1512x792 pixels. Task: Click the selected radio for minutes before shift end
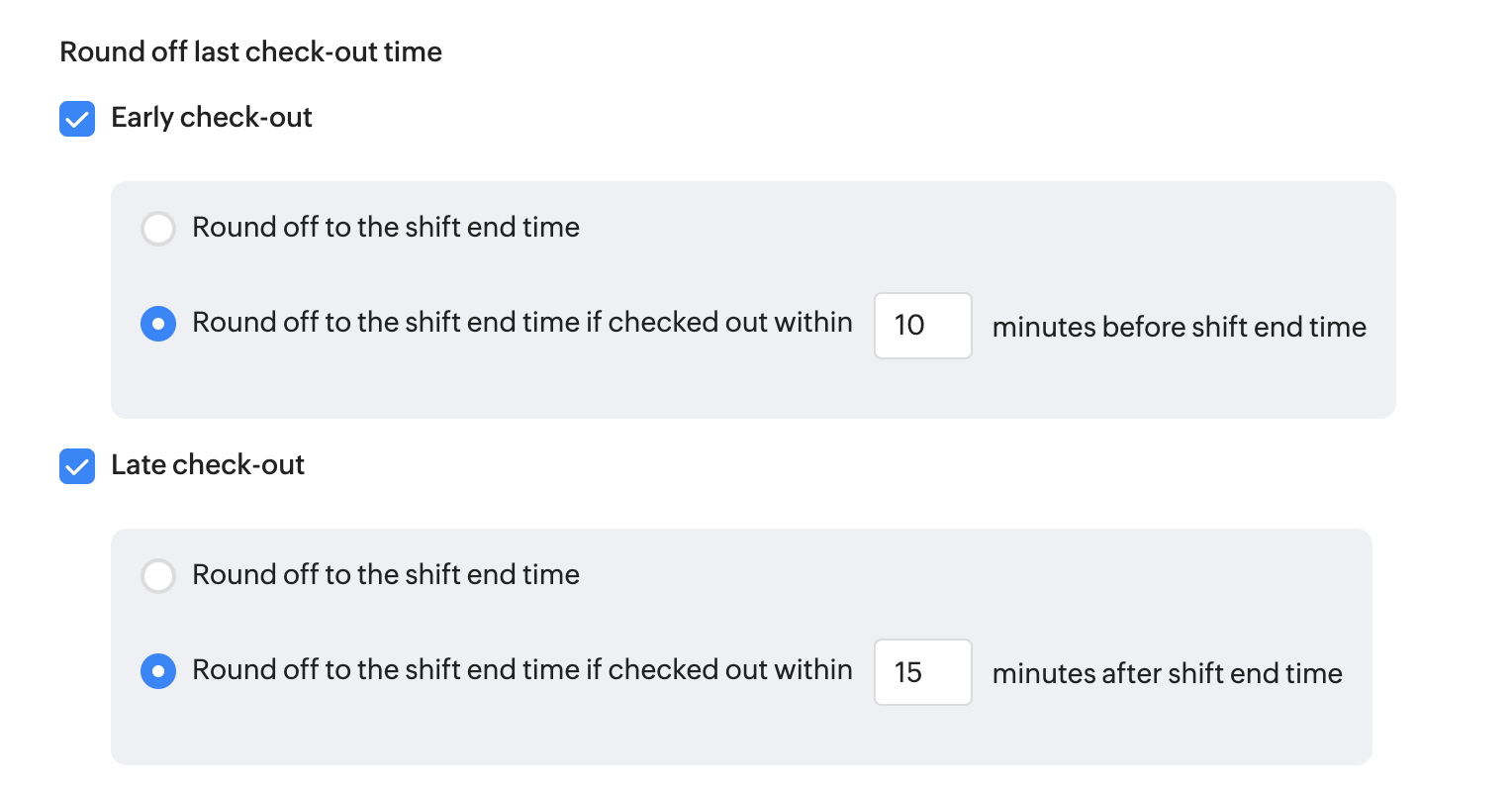pos(158,324)
